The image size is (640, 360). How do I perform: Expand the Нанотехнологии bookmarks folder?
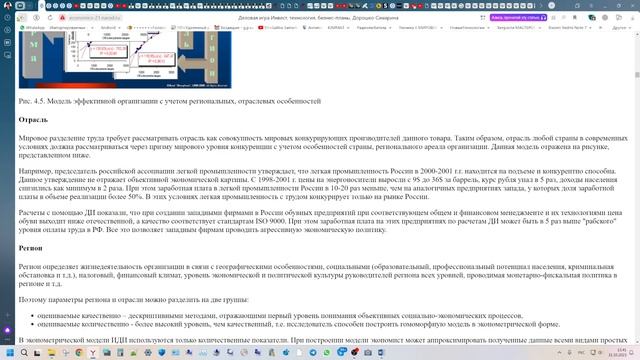point(469,28)
